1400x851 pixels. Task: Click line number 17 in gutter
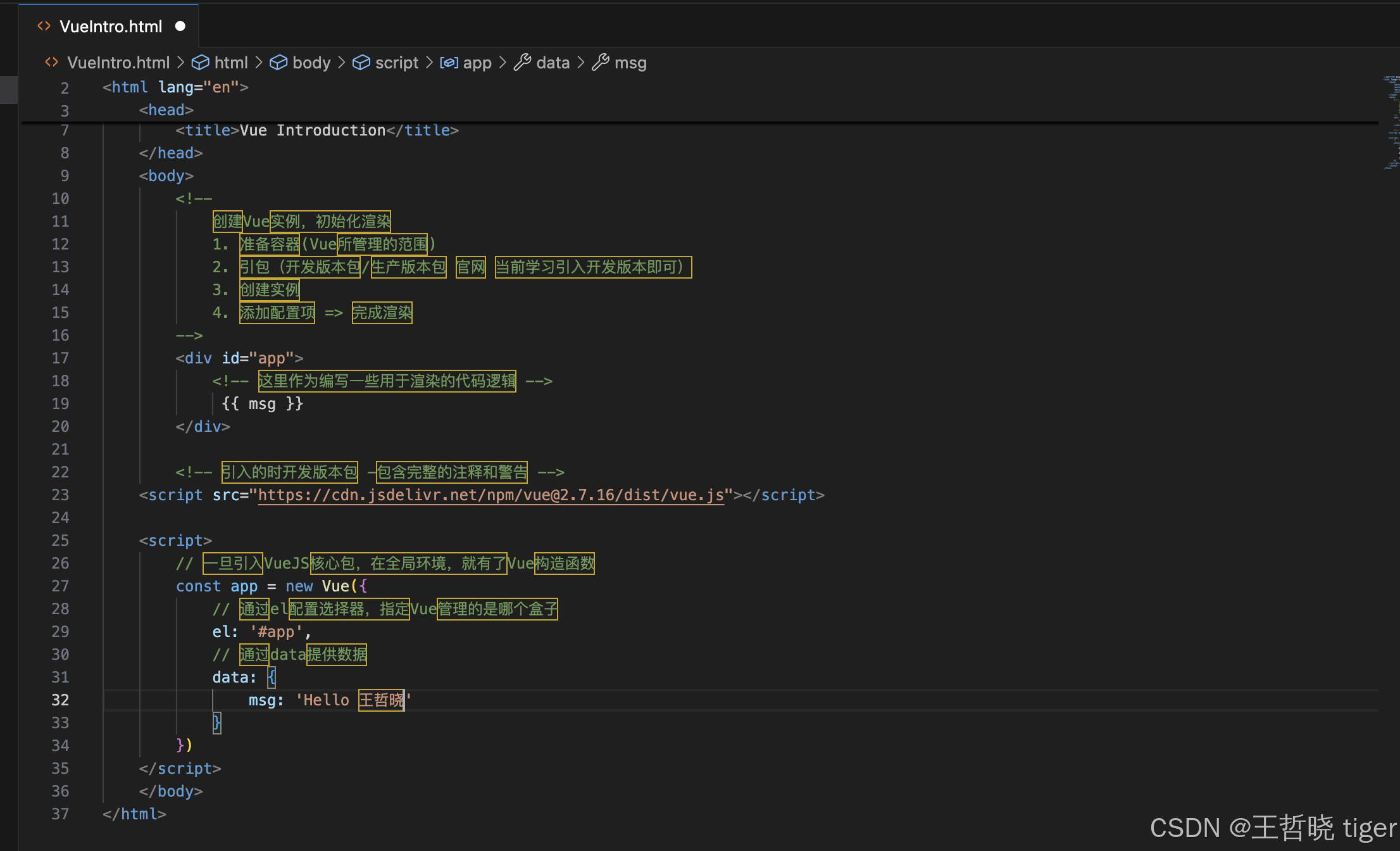tap(60, 358)
